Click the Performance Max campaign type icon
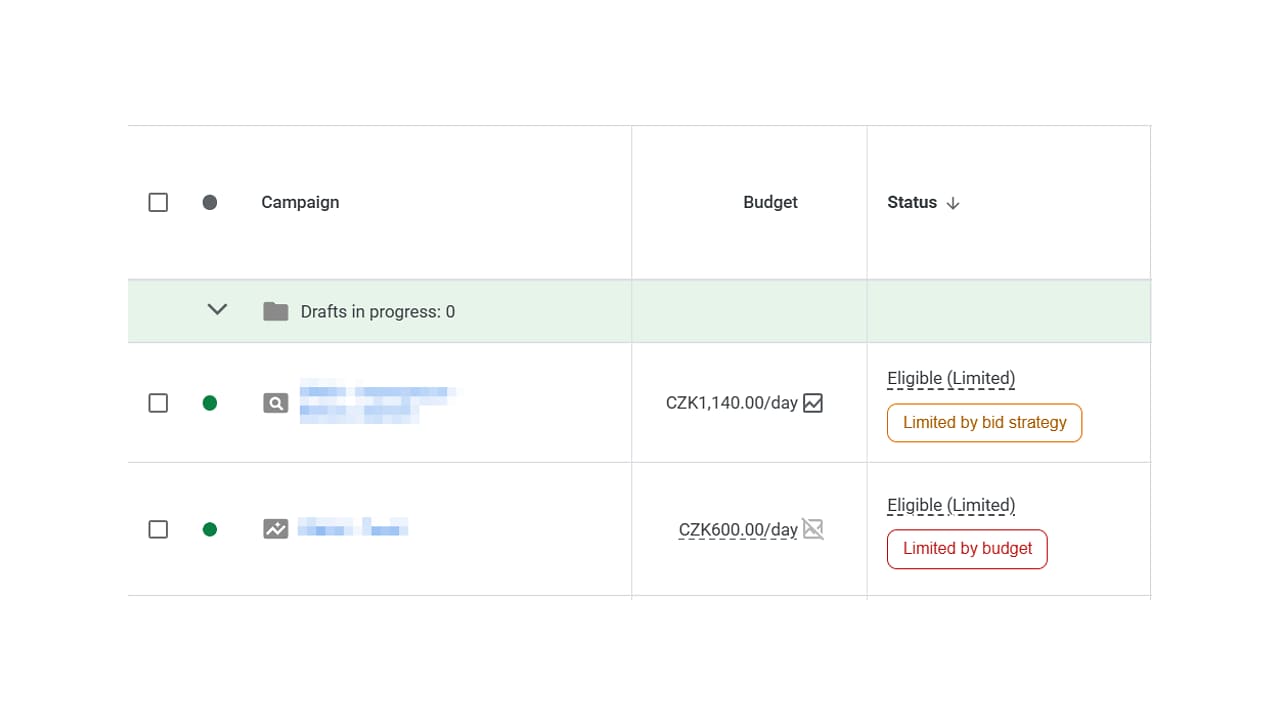1280x720 pixels. click(x=276, y=529)
